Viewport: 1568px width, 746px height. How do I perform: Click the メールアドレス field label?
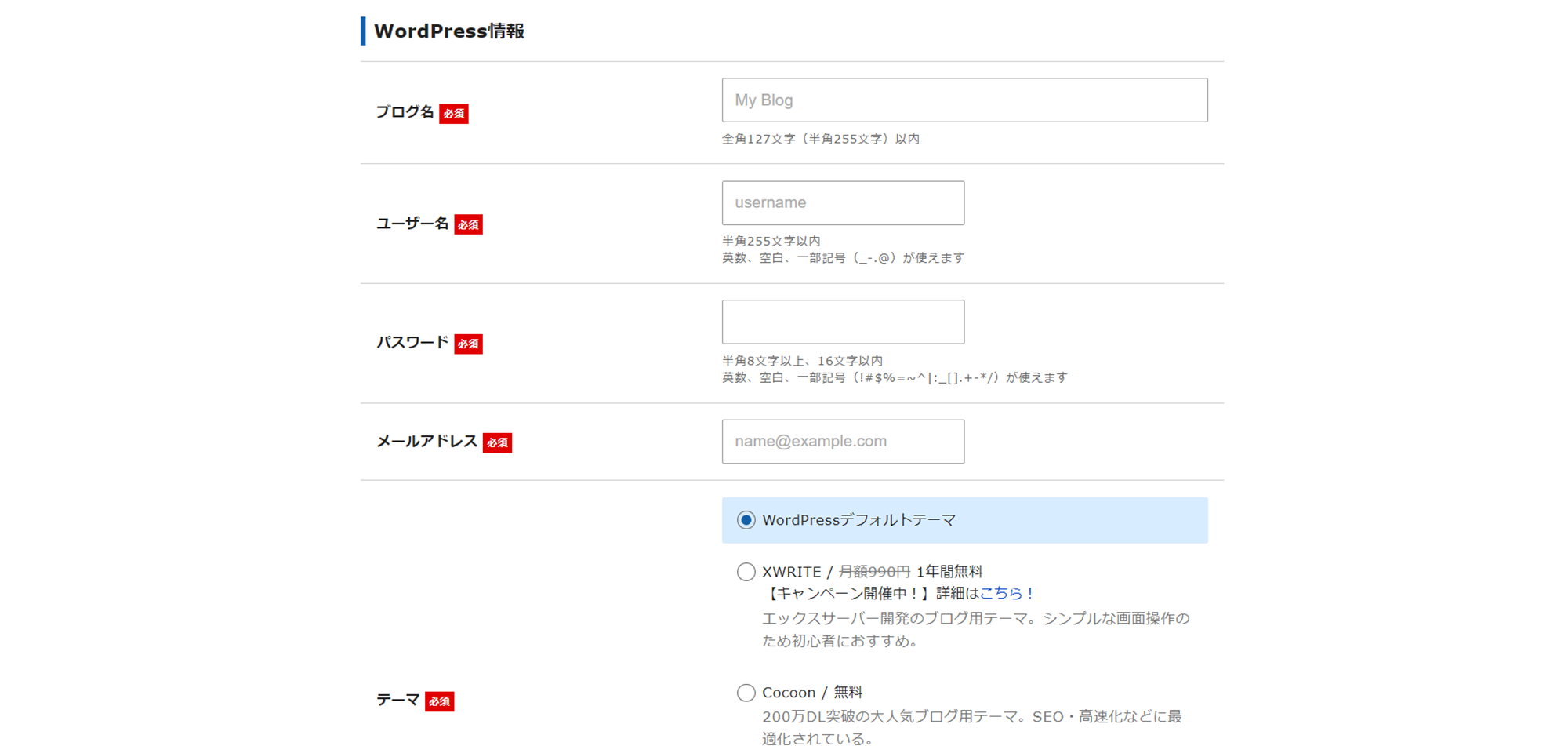426,442
